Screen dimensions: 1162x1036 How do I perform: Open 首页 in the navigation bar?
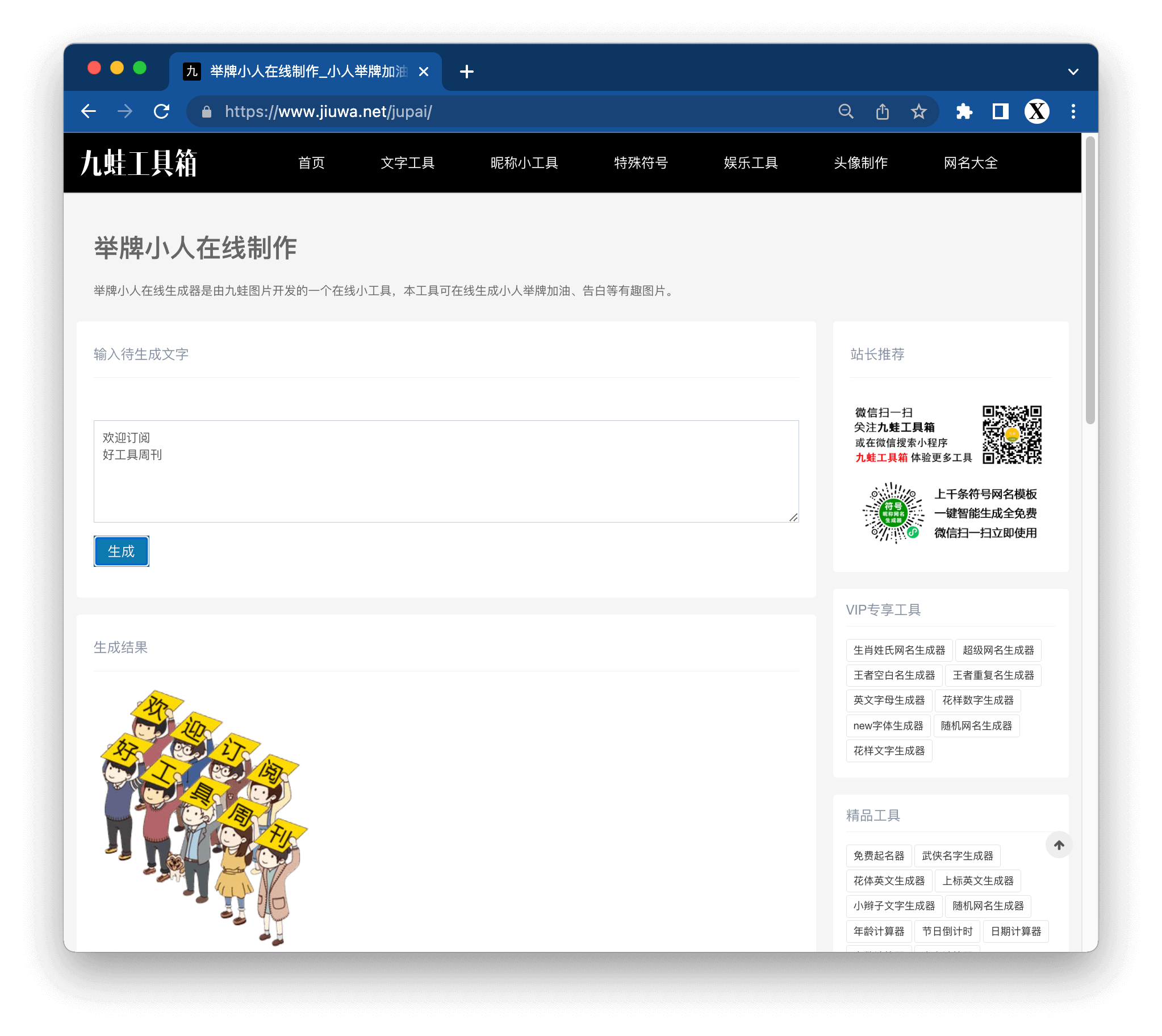pyautogui.click(x=311, y=163)
